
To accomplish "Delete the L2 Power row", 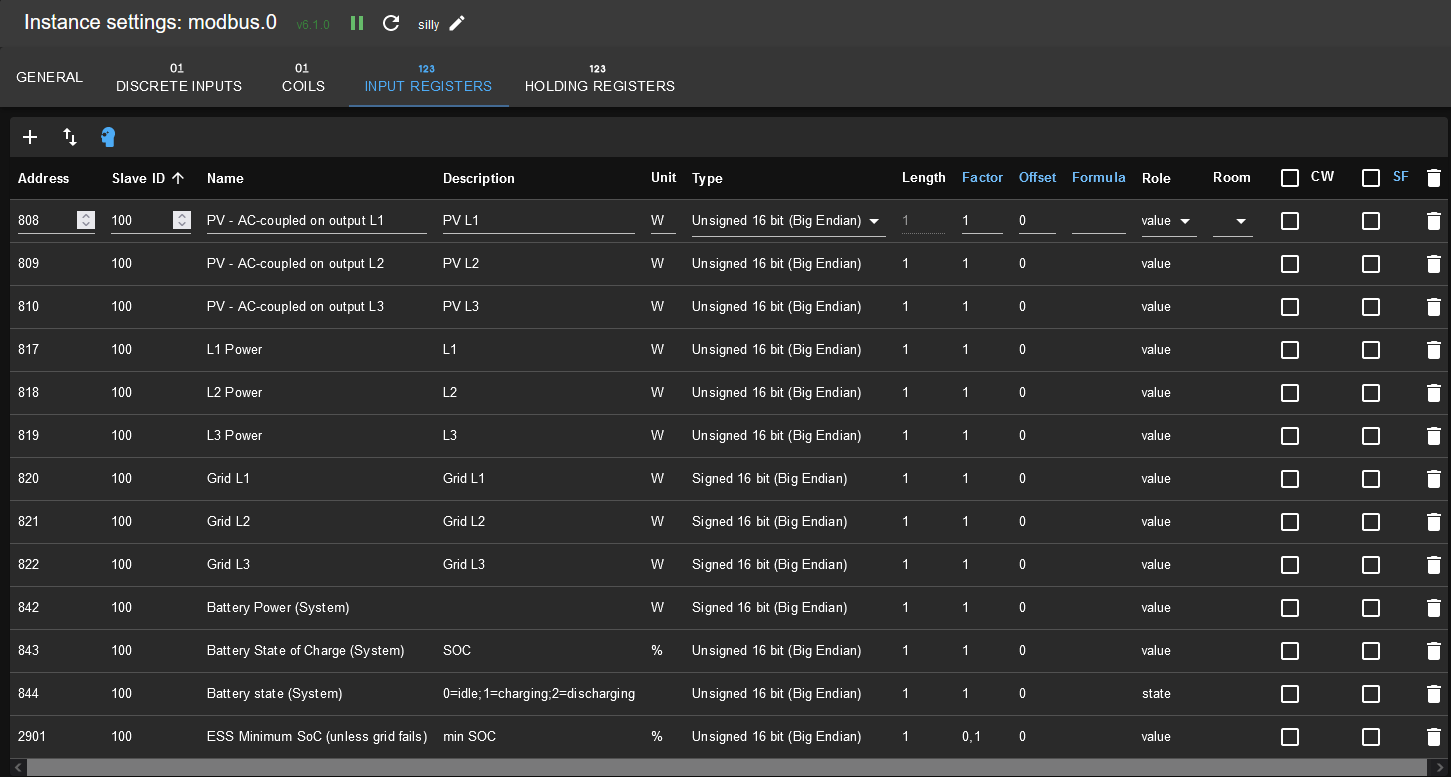I will click(x=1434, y=393).
